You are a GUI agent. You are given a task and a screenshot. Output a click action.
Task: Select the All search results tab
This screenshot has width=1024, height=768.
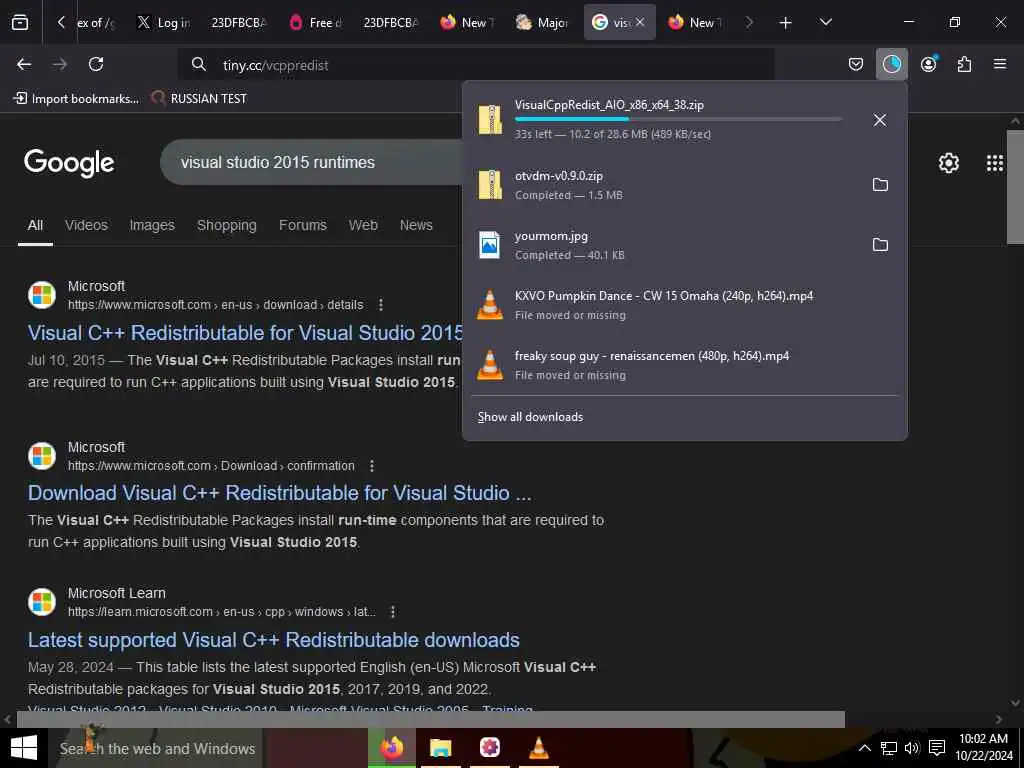coord(35,225)
